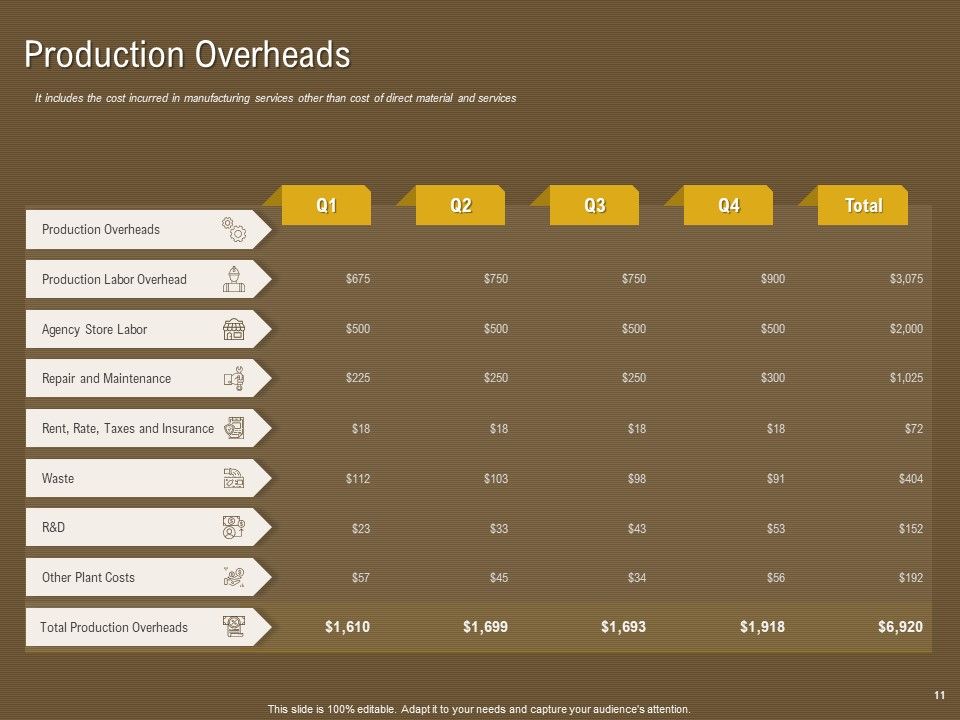Select the $3,075 labor overhead total

pyautogui.click(x=906, y=279)
